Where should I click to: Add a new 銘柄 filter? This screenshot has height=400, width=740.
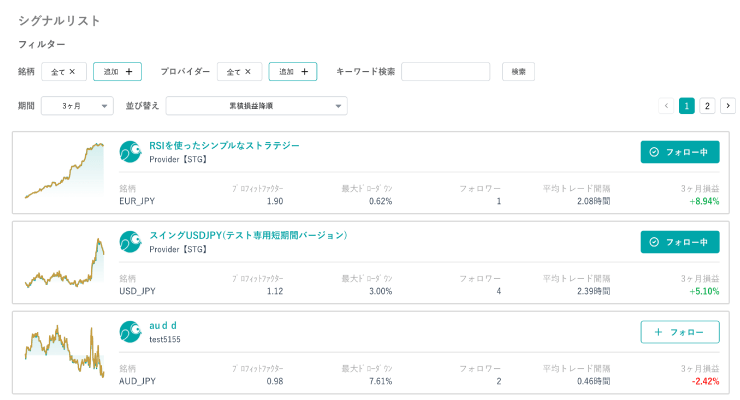(117, 72)
